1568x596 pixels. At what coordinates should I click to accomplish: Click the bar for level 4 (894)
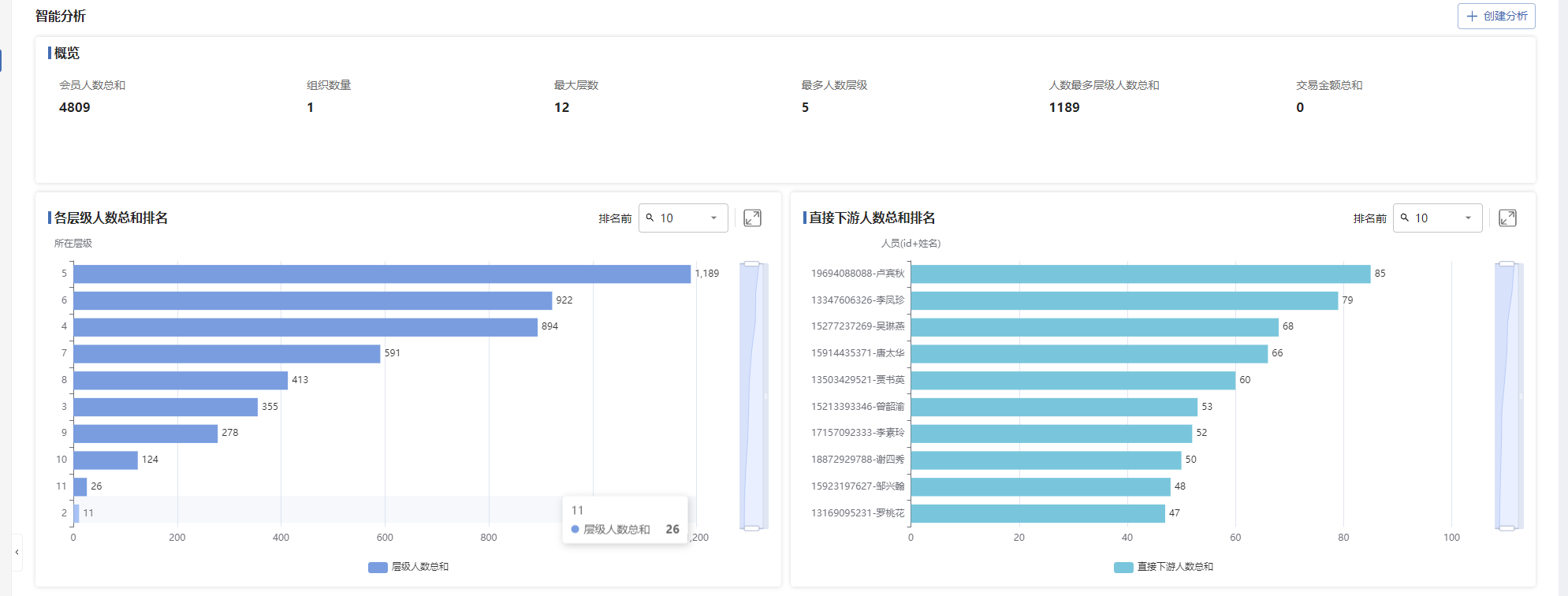pyautogui.click(x=306, y=326)
